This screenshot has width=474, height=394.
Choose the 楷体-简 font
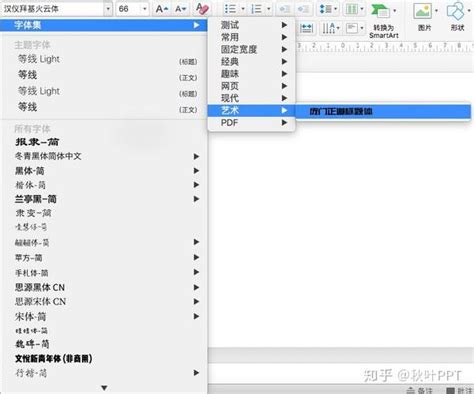click(x=104, y=185)
